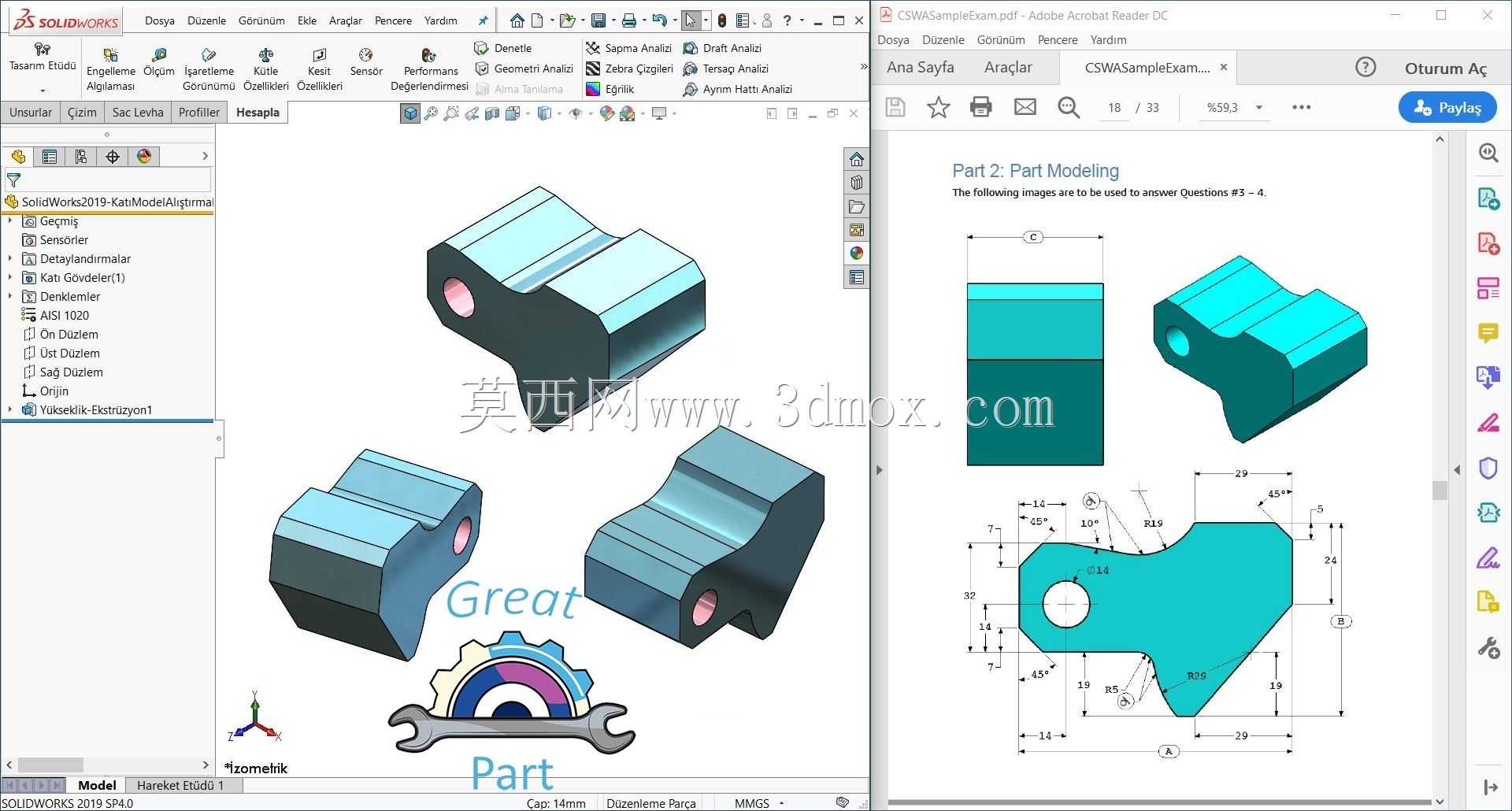1512x811 pixels.
Task: Expand the Yükseklik-Ekstrüzyon1 feature
Action: (10, 409)
